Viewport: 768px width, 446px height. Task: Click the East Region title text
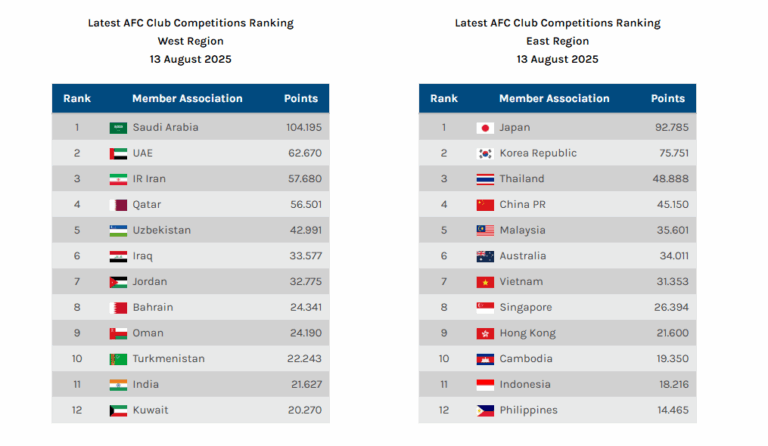(x=557, y=41)
